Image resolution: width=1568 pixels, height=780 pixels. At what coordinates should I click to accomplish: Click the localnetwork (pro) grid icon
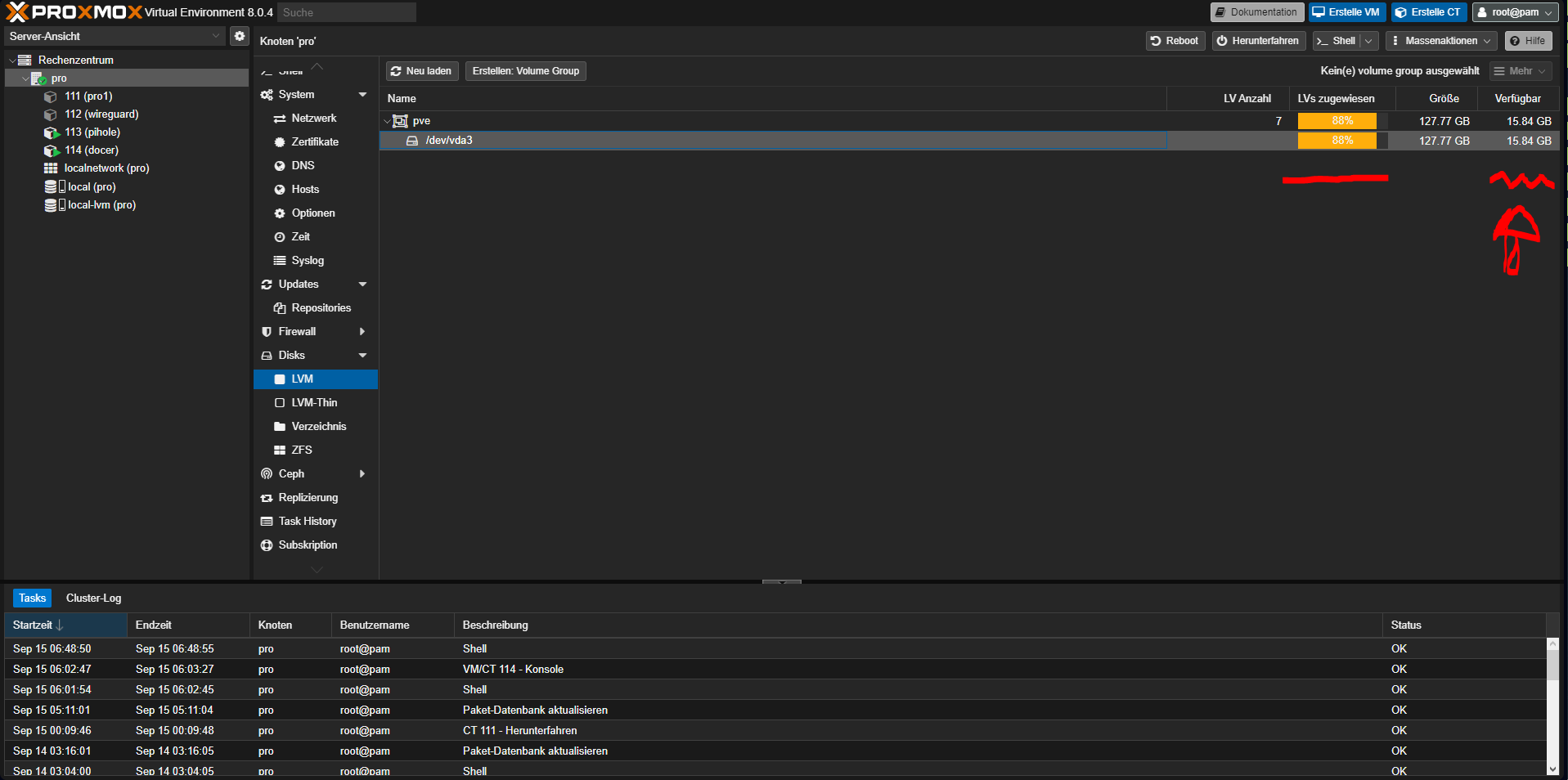point(51,168)
